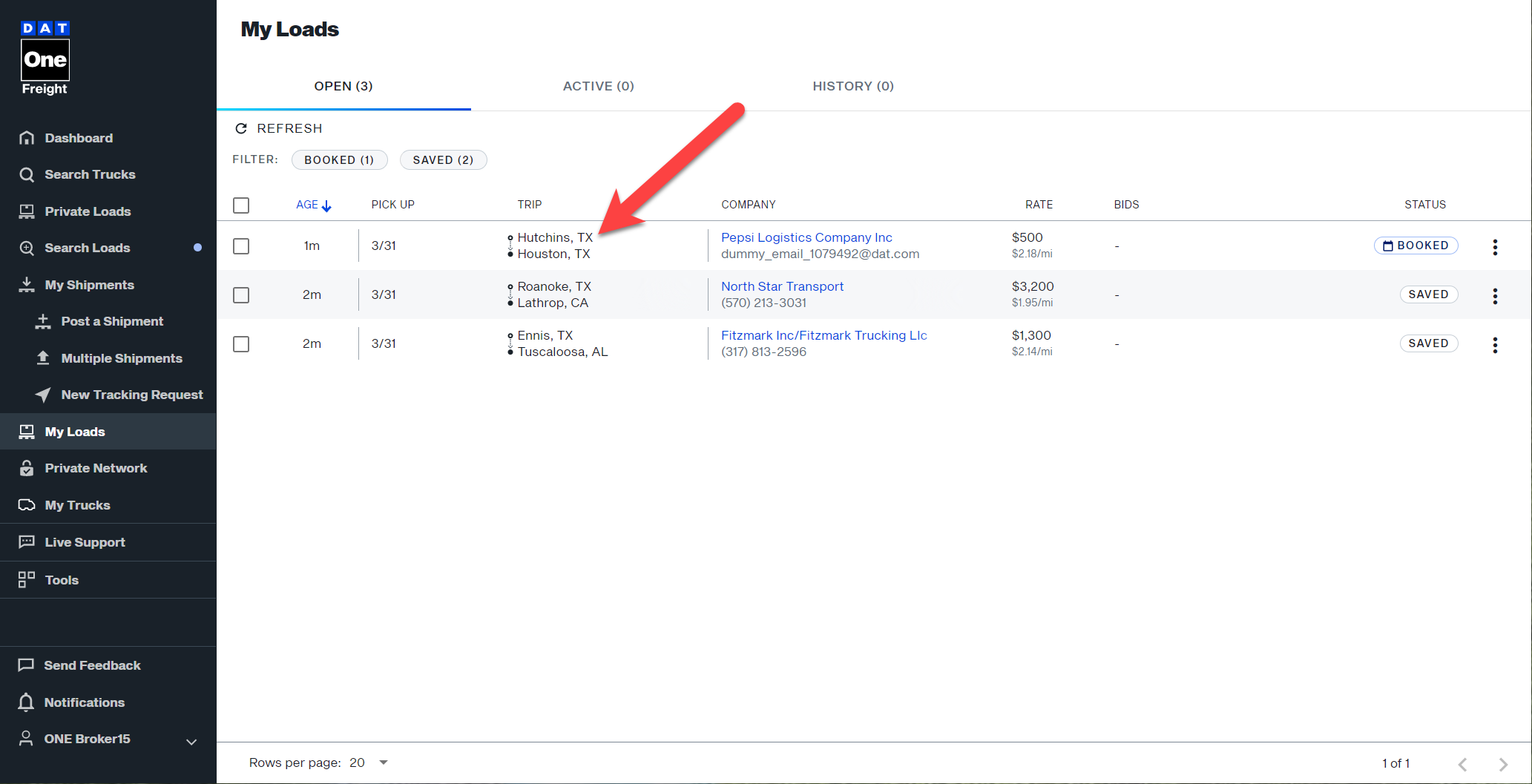Click the Tools grid icon
Image resolution: width=1532 pixels, height=784 pixels.
(x=27, y=579)
